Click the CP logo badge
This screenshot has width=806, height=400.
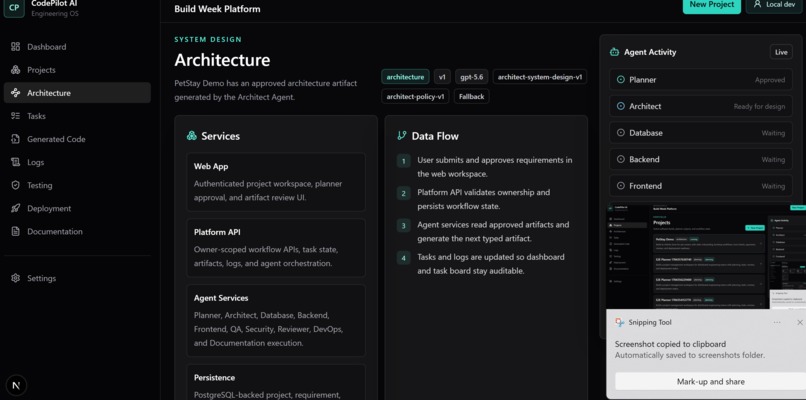click(14, 8)
